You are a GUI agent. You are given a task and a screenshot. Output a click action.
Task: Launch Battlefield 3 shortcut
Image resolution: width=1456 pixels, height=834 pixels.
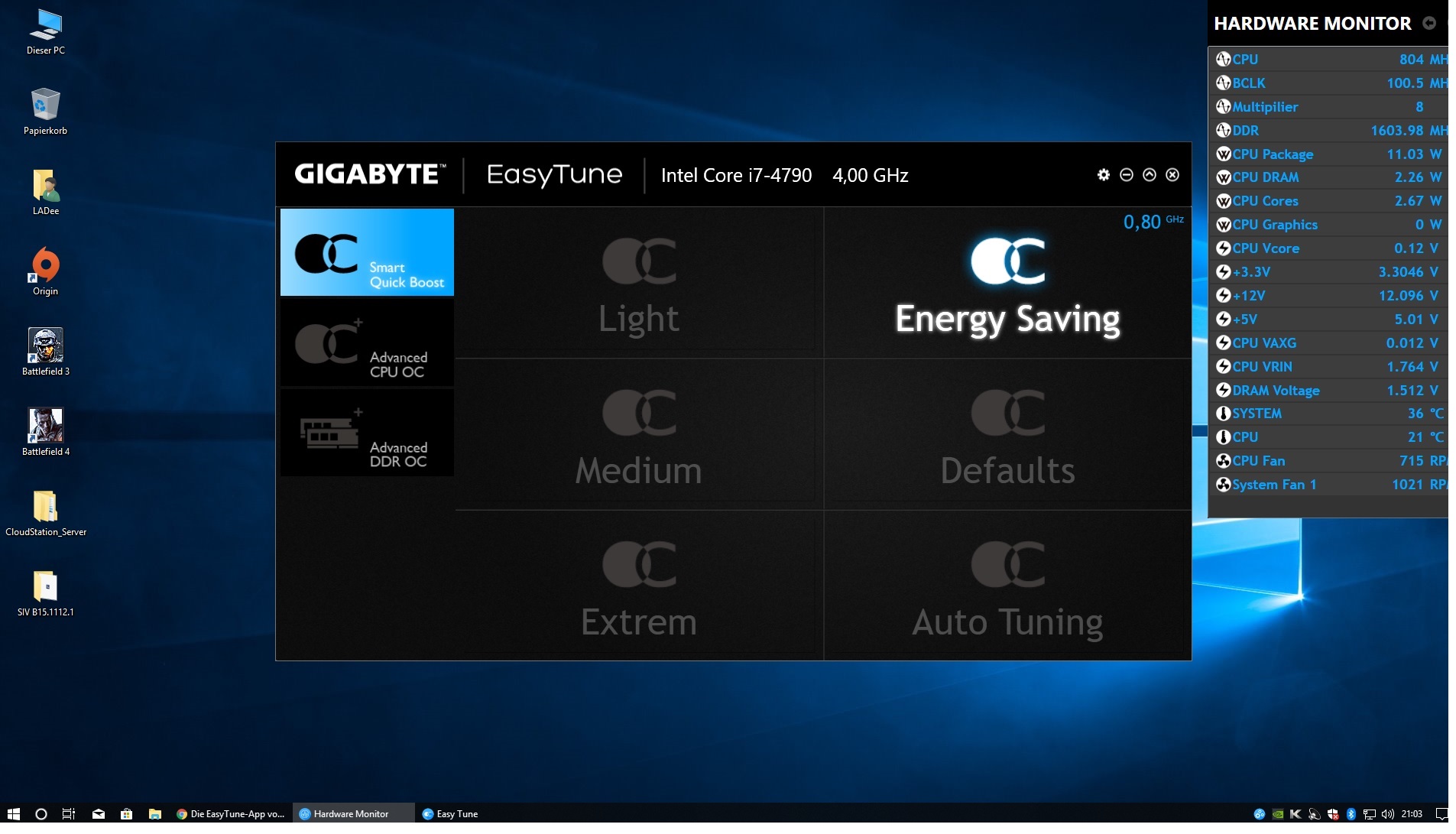point(45,352)
